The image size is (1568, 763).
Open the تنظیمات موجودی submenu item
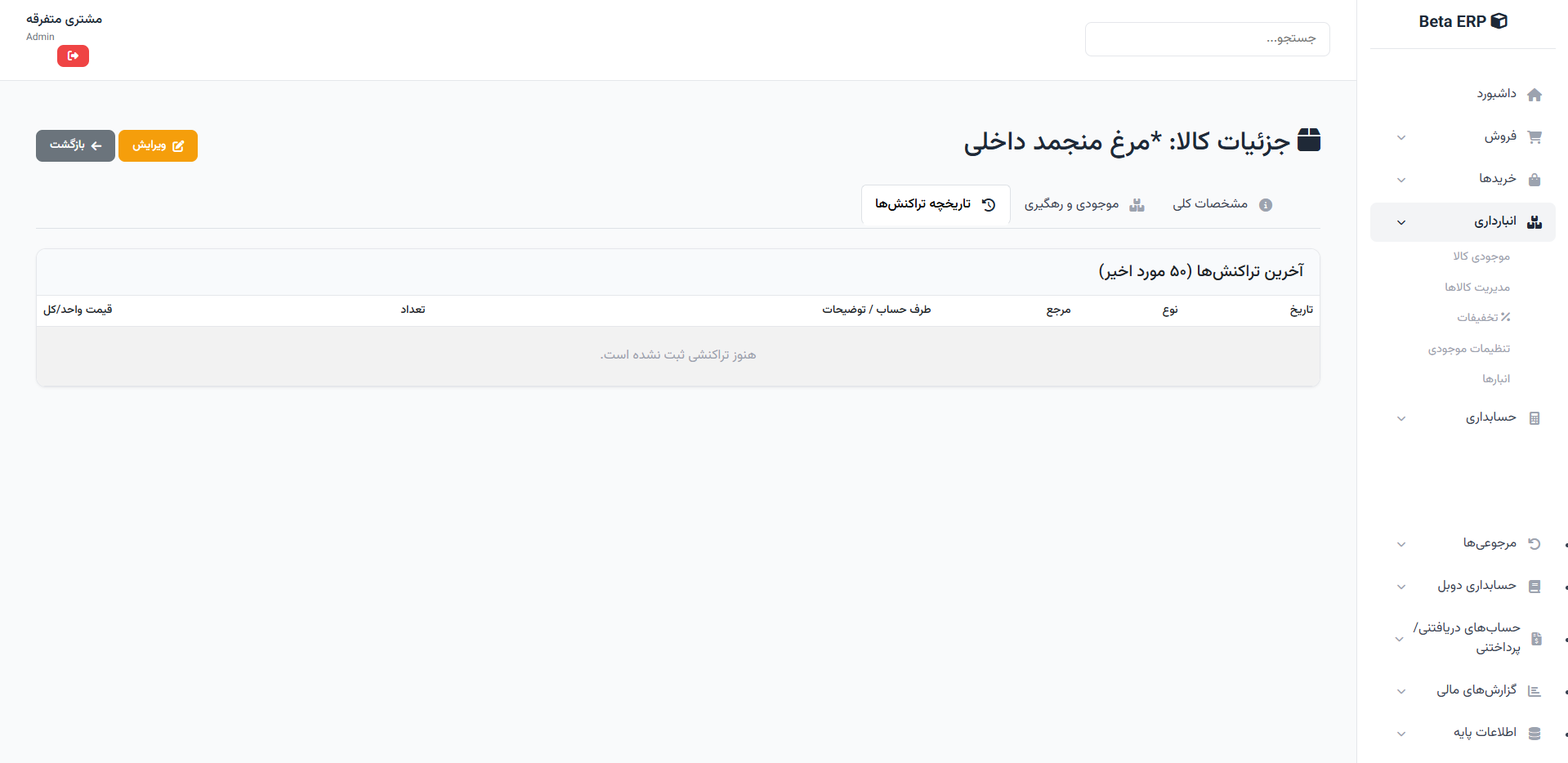(1469, 349)
